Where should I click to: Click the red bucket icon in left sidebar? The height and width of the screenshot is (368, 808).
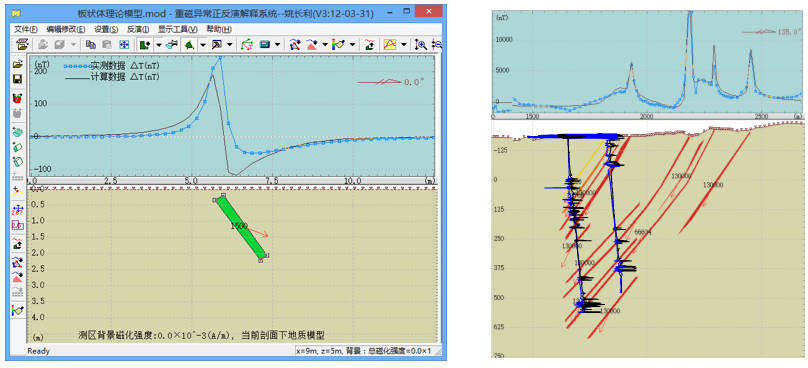[19, 98]
